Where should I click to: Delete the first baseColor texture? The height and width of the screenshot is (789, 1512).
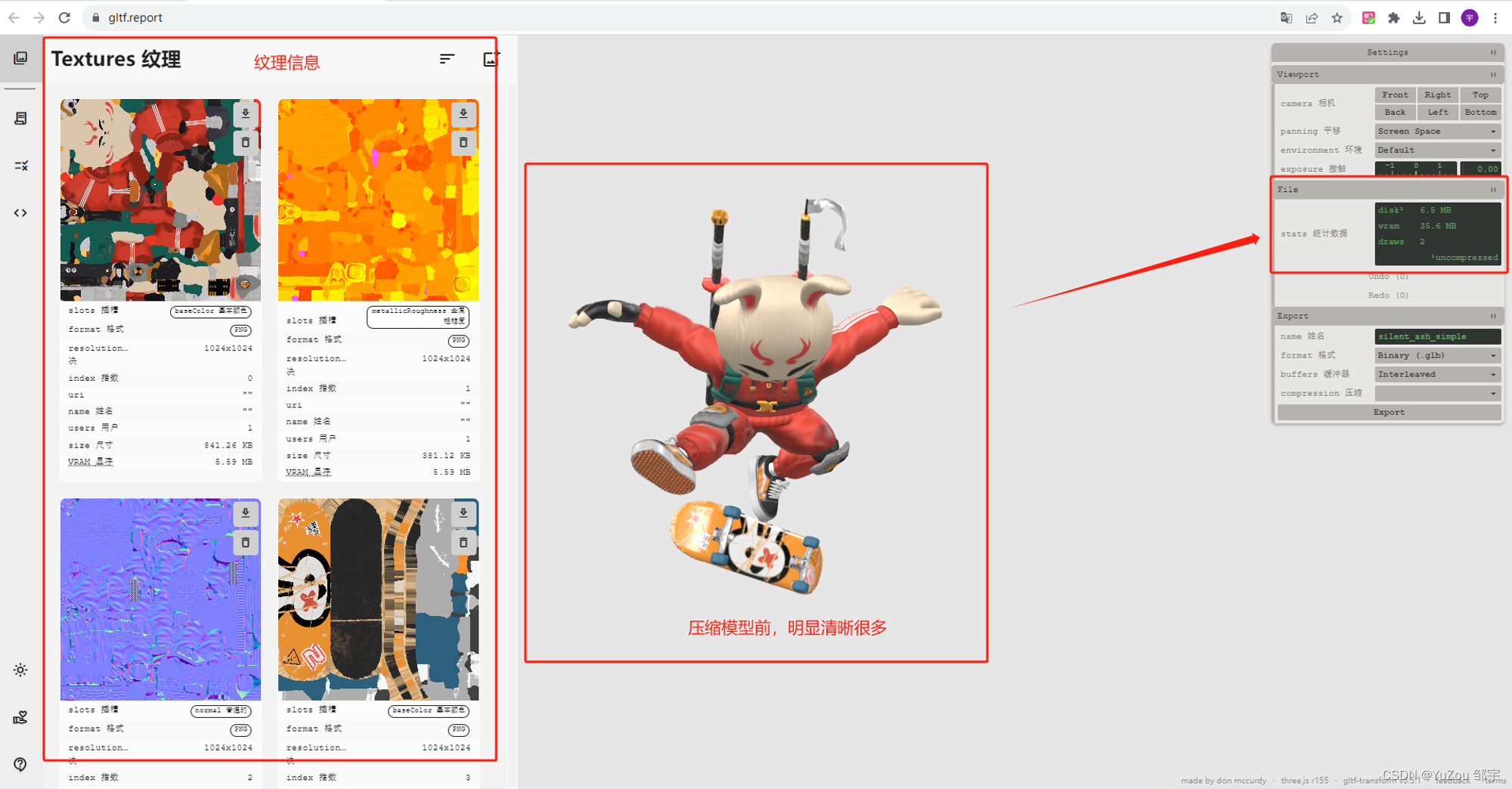(246, 142)
